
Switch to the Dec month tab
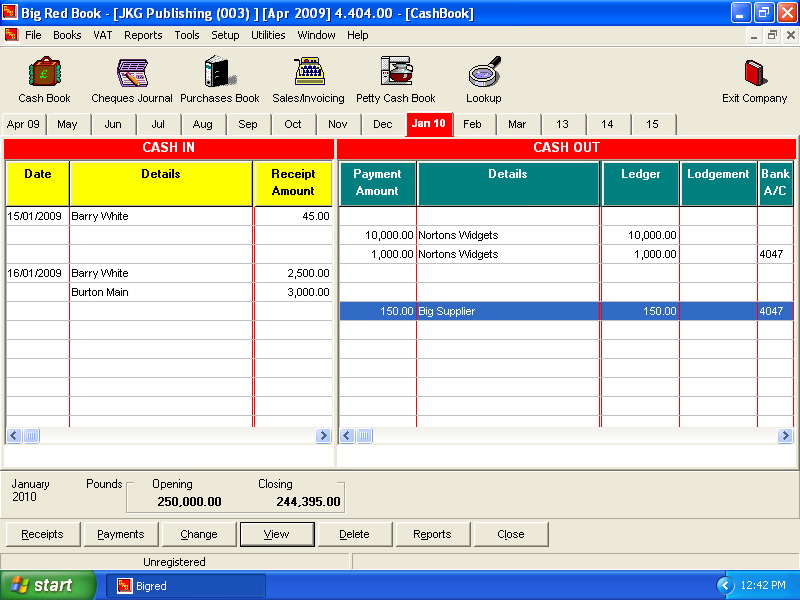pyautogui.click(x=383, y=124)
